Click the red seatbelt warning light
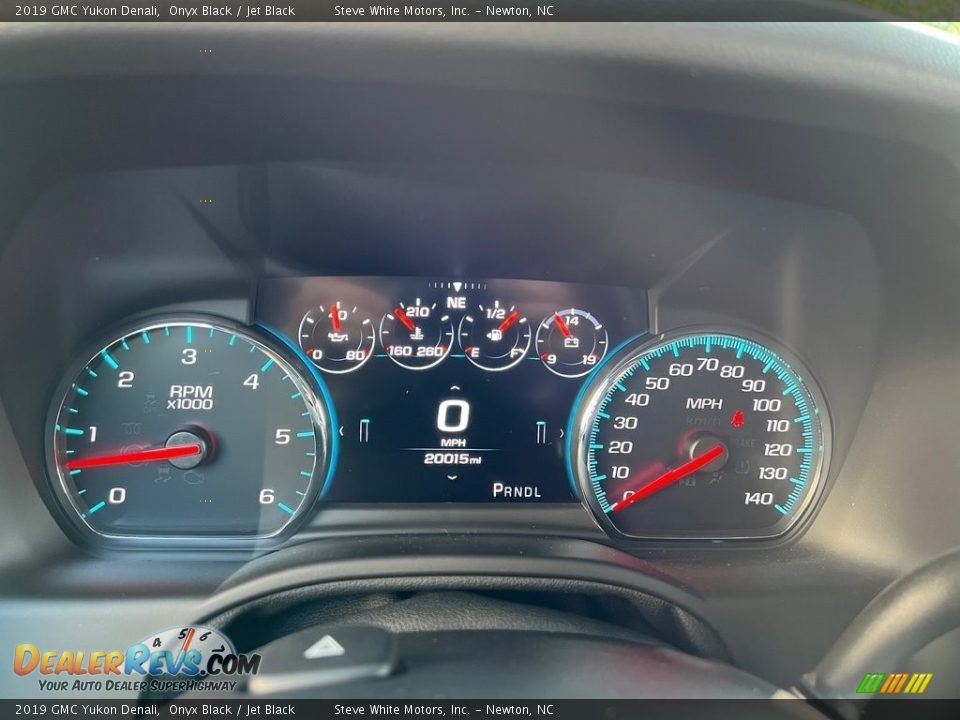 [738, 419]
